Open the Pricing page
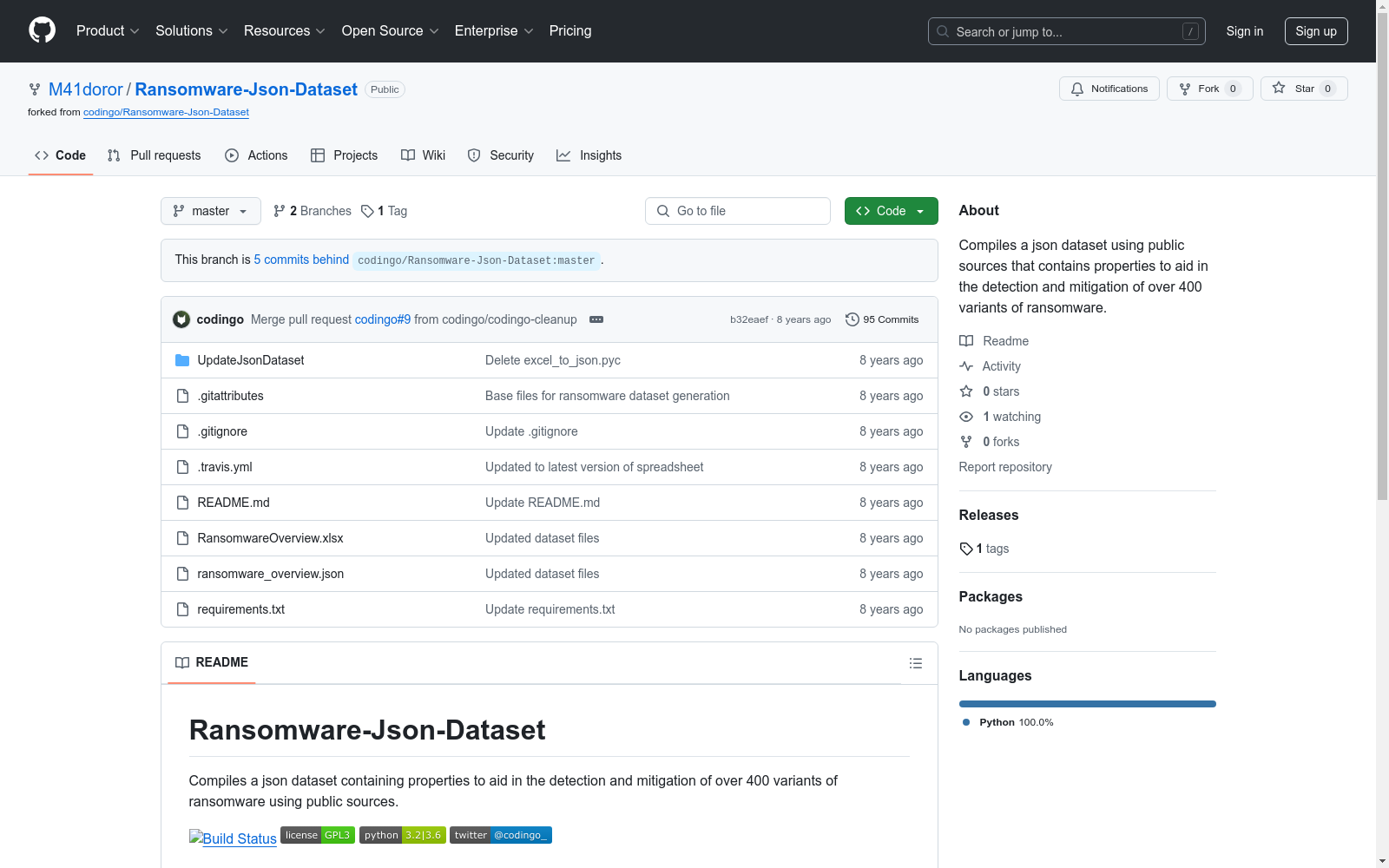 [x=570, y=30]
